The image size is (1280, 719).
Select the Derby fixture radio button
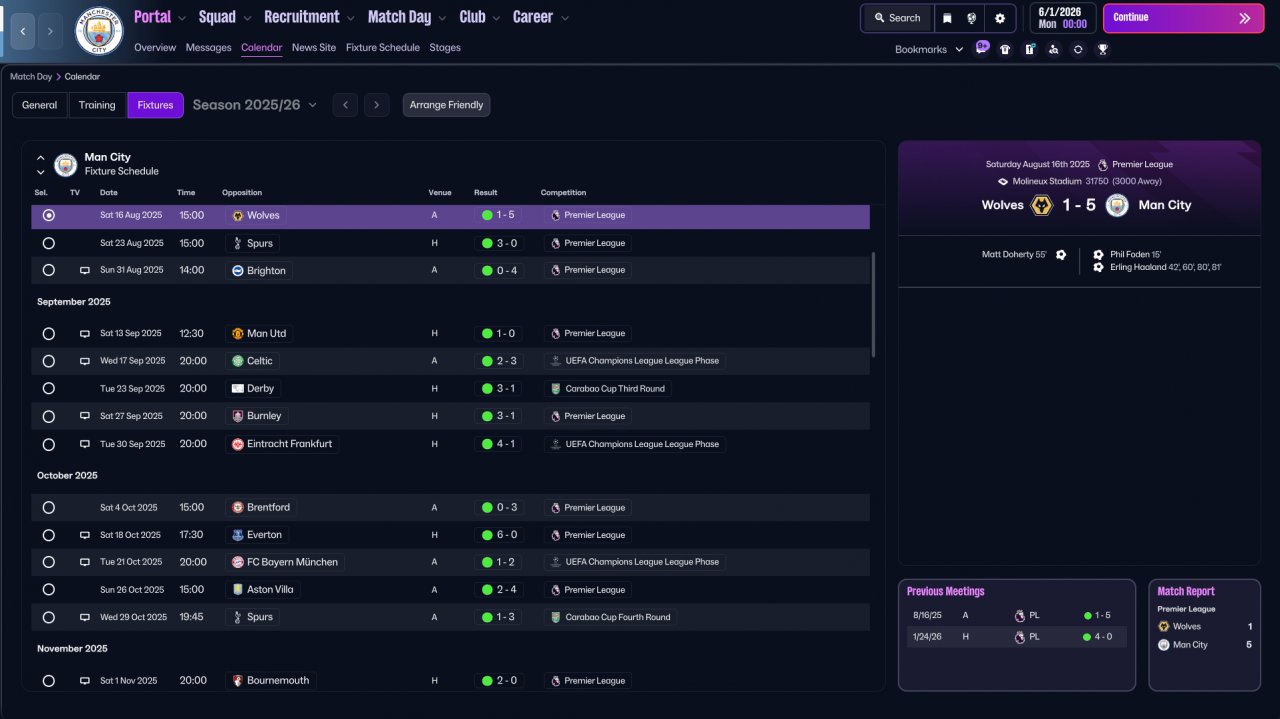pos(49,388)
